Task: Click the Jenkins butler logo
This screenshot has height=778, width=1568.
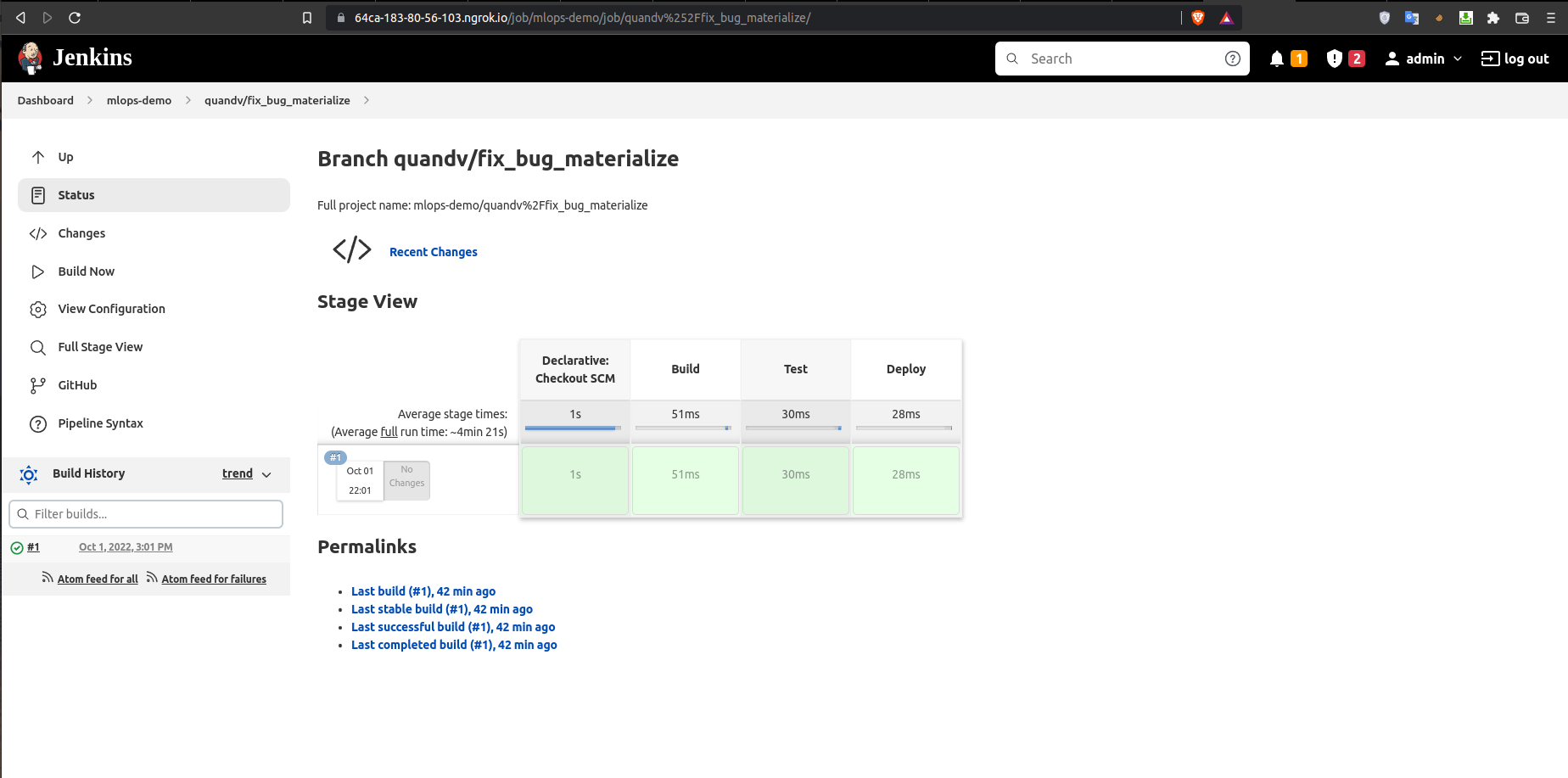Action: click(x=31, y=58)
